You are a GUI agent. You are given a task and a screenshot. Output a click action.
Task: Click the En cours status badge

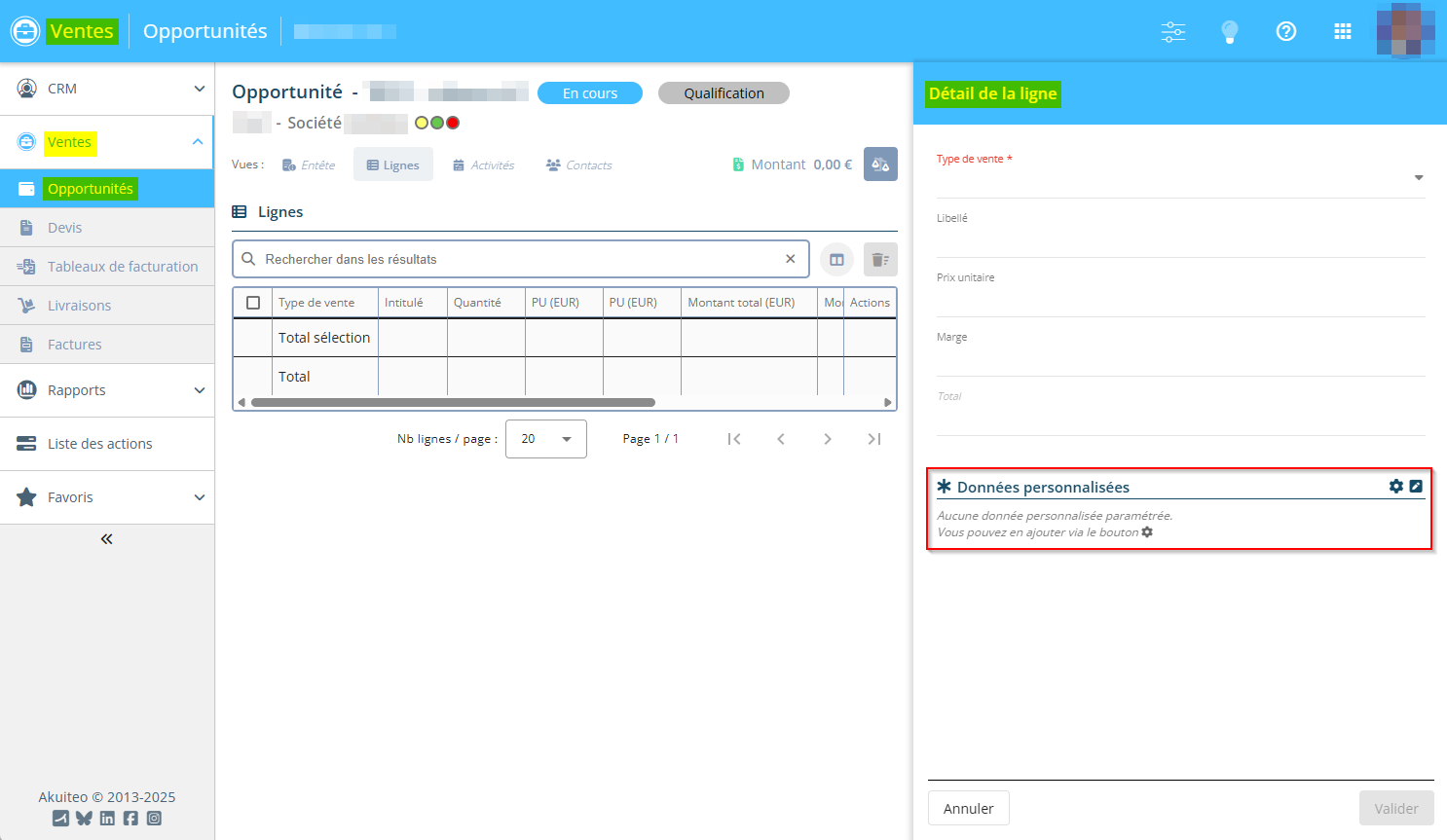pyautogui.click(x=590, y=93)
